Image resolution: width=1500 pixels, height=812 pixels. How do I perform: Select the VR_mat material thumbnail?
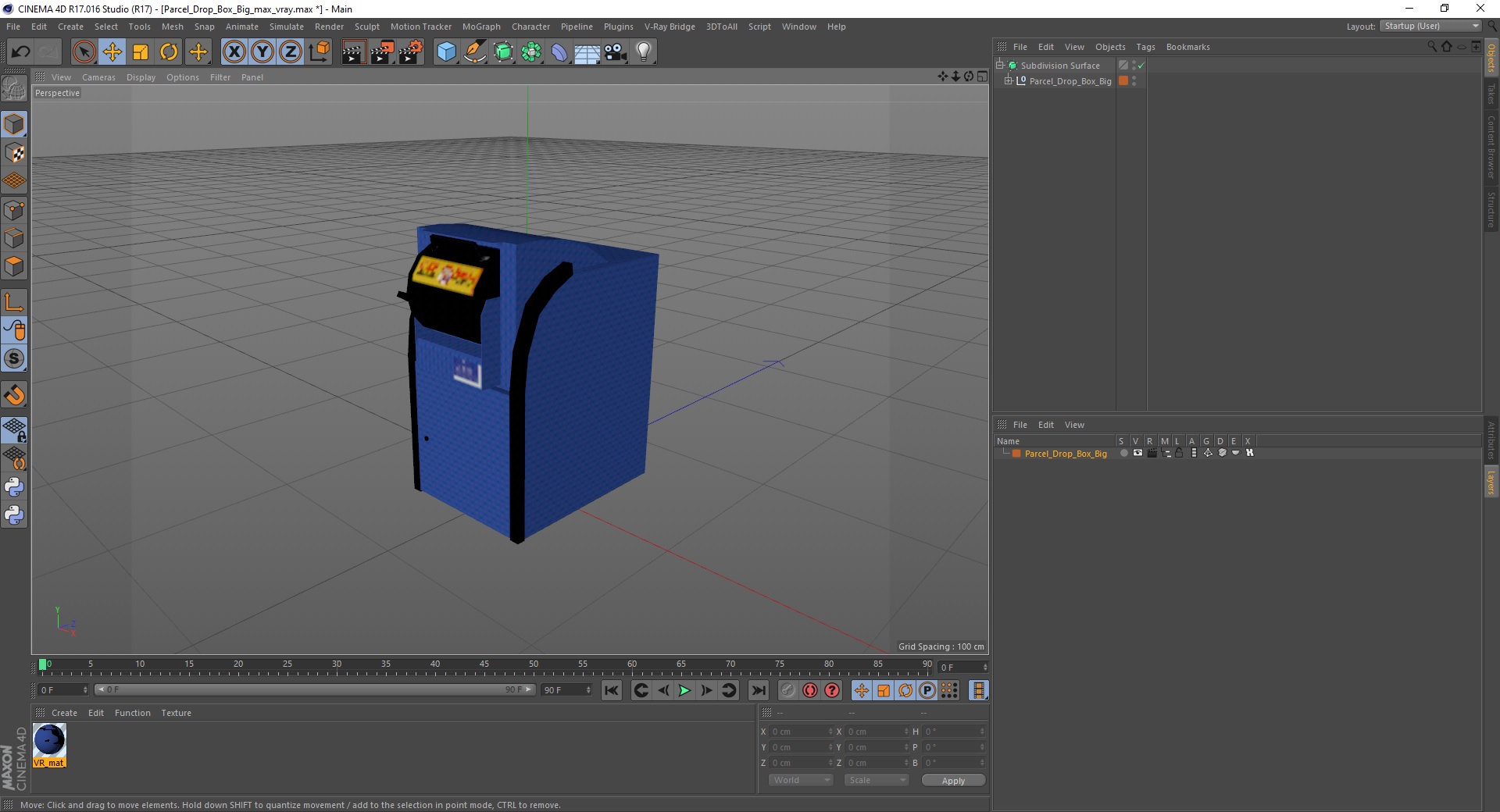point(49,745)
